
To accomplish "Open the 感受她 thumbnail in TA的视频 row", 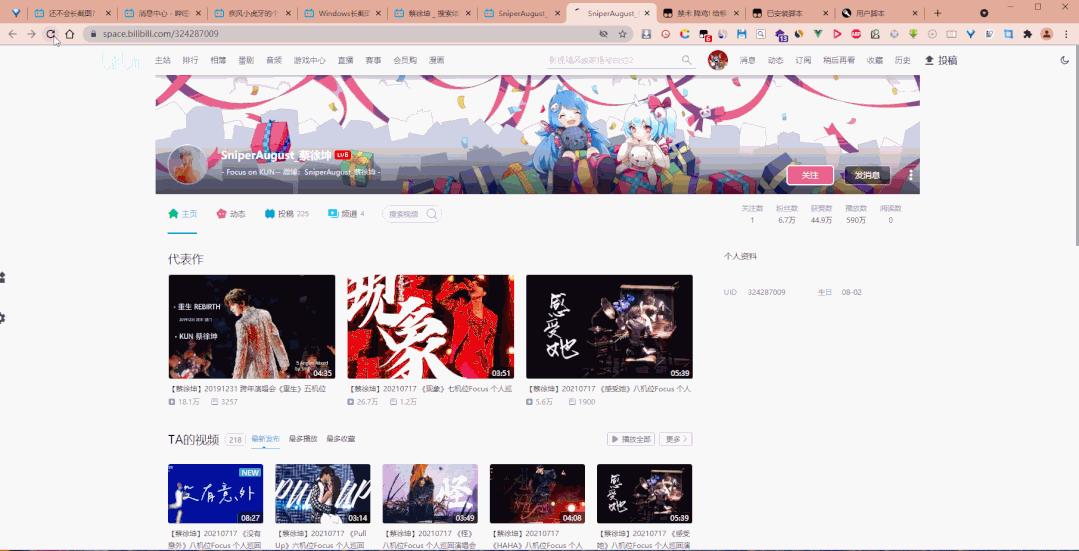I will 645,493.
